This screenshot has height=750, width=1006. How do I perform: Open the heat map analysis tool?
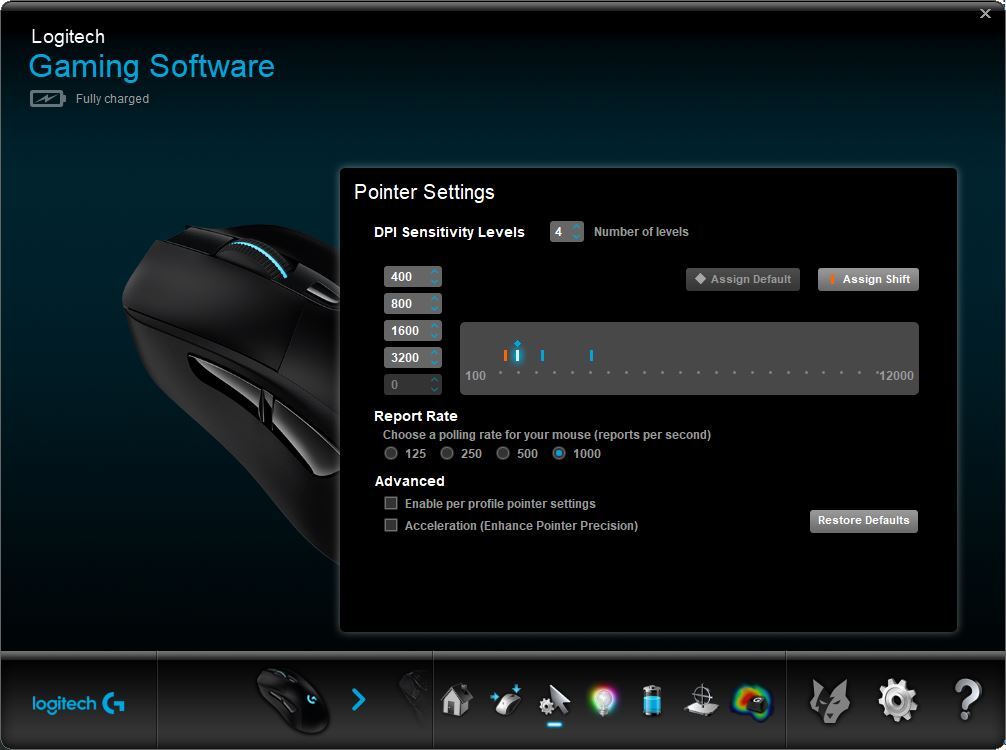click(x=750, y=700)
